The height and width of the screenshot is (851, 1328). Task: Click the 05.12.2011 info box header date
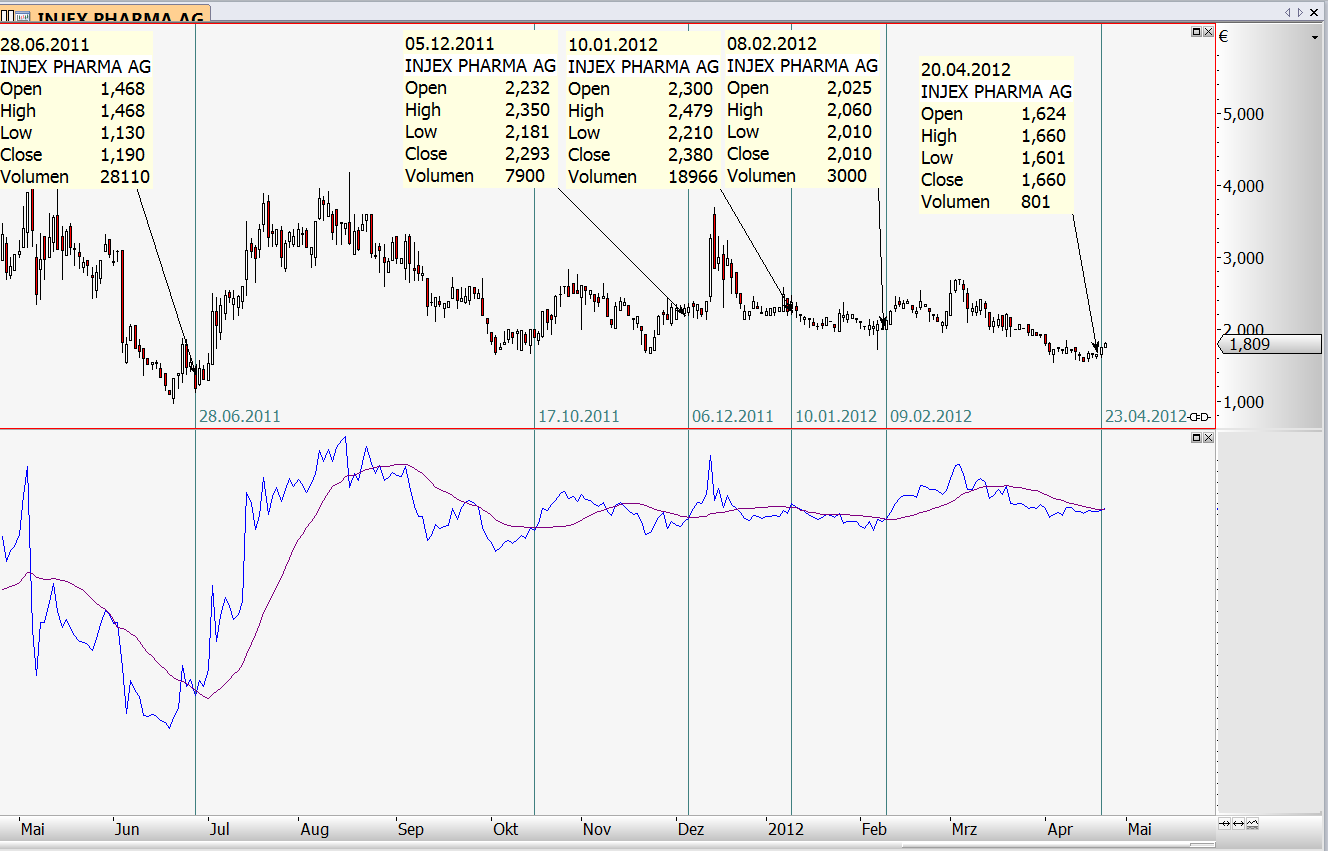click(x=449, y=44)
